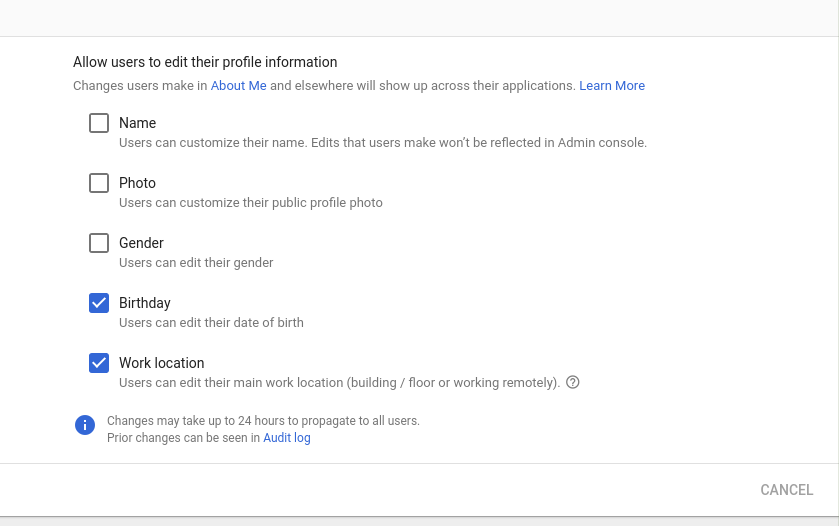This screenshot has width=839, height=526.
Task: Check the Gender checkbox
Action: (x=99, y=243)
